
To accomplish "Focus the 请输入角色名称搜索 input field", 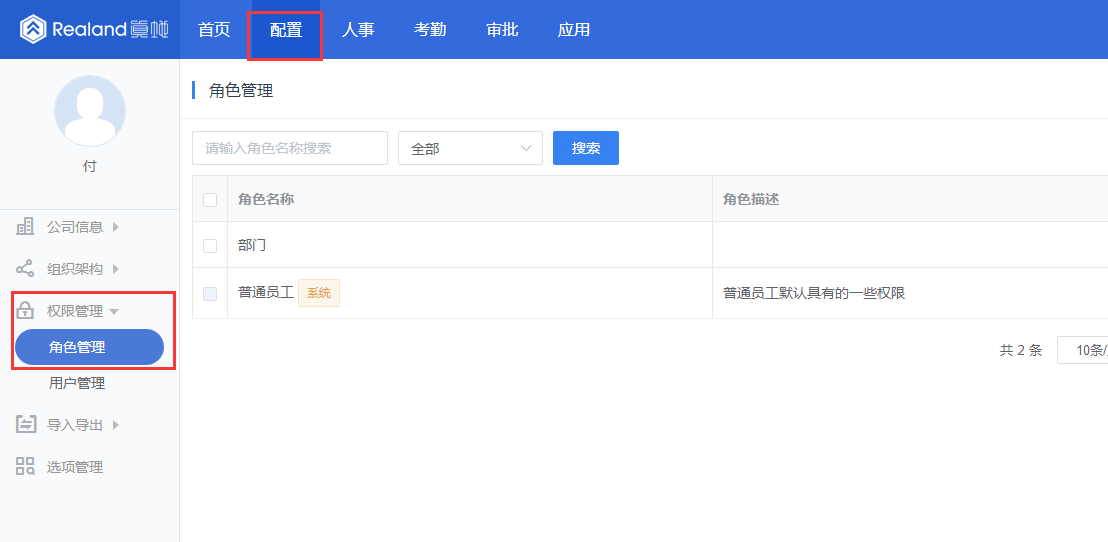I will 290,148.
